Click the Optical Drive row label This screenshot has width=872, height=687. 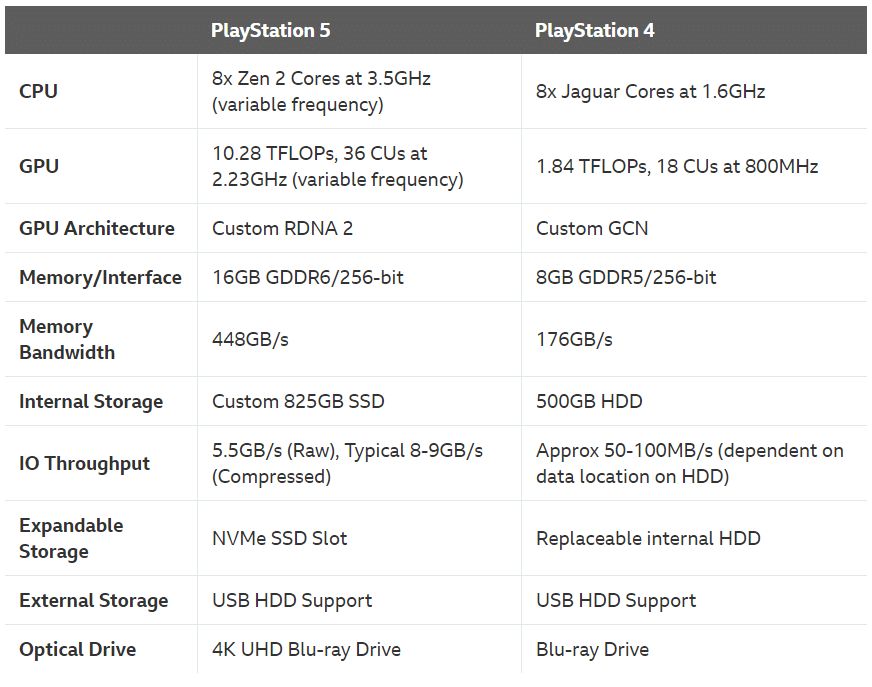click(77, 649)
